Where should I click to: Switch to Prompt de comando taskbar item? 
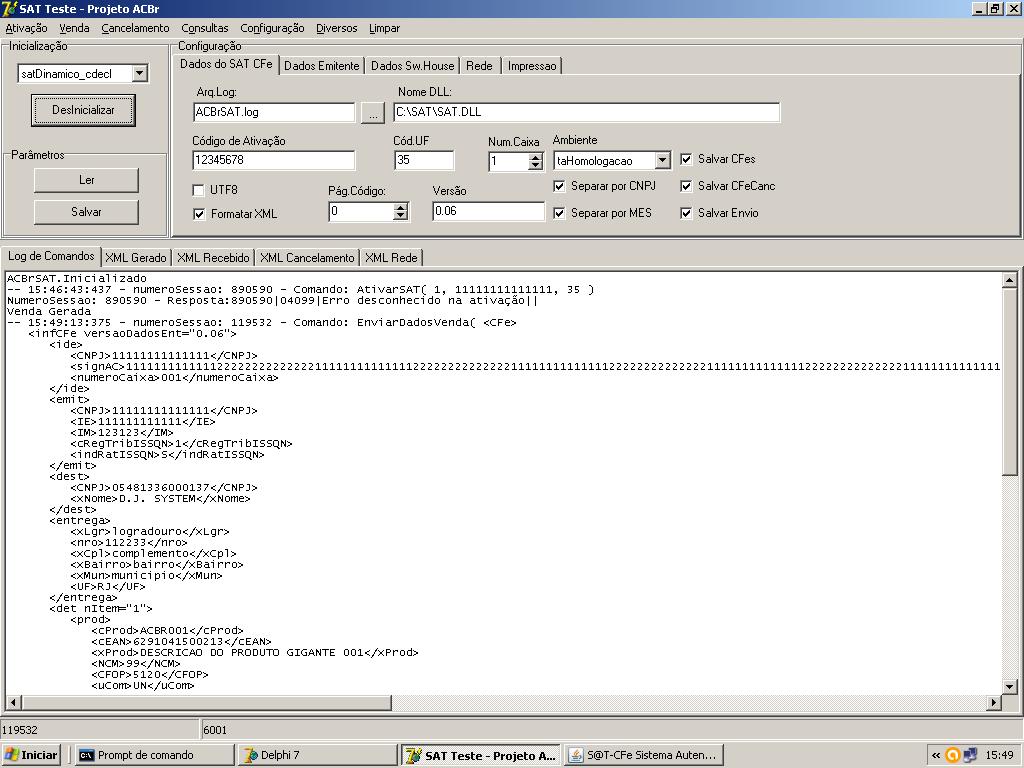pos(155,755)
